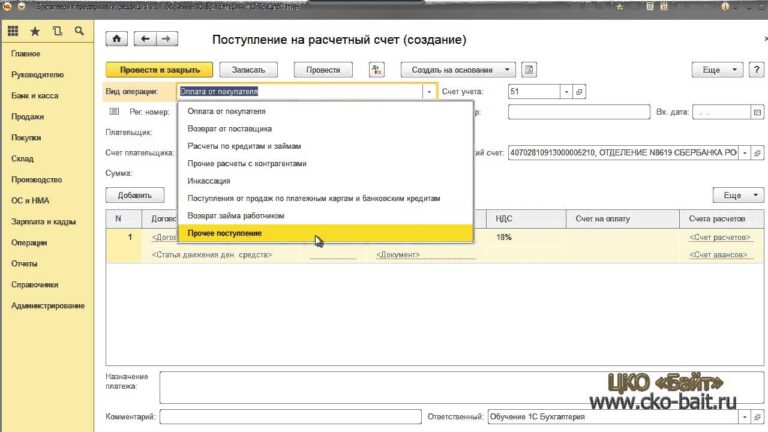This screenshot has height=432, width=768.
Task: Open Зарплата и кадры section
Action: coord(43,221)
